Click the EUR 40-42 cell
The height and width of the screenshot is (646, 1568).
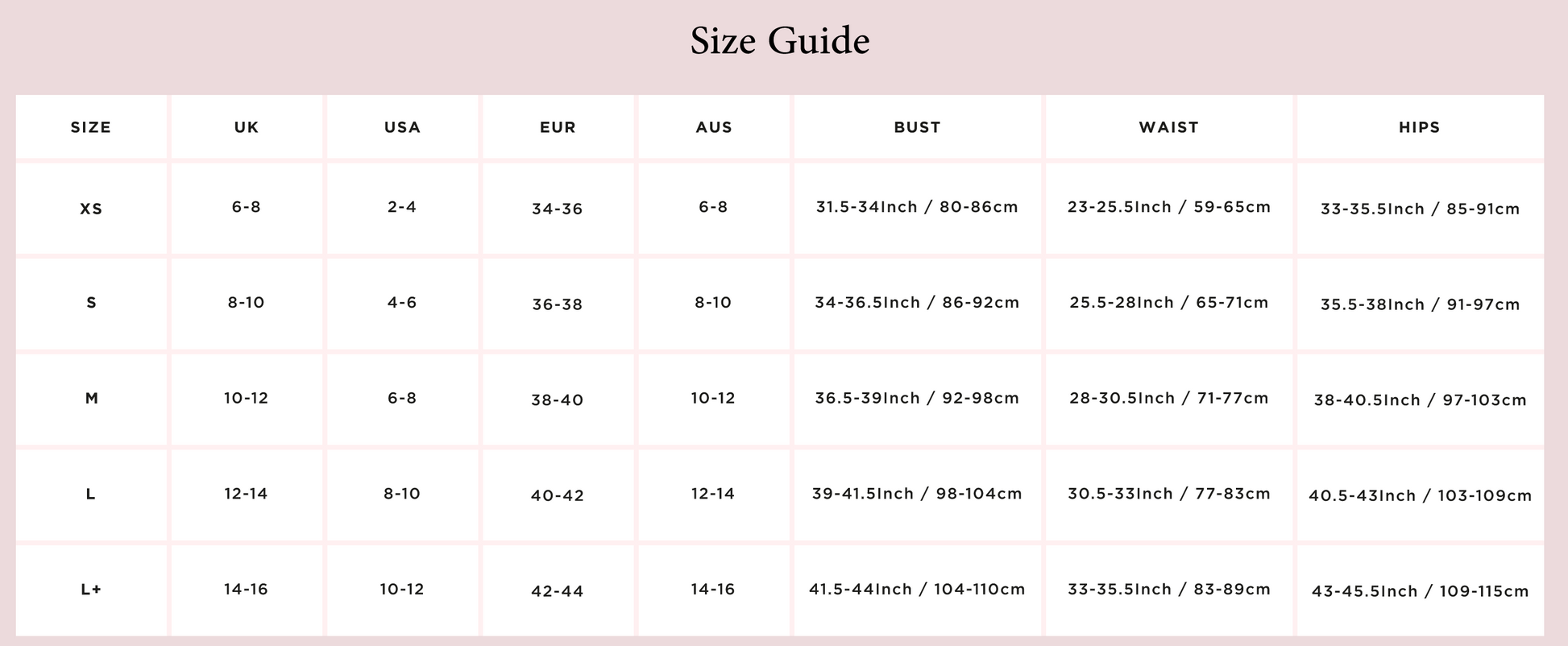[558, 495]
